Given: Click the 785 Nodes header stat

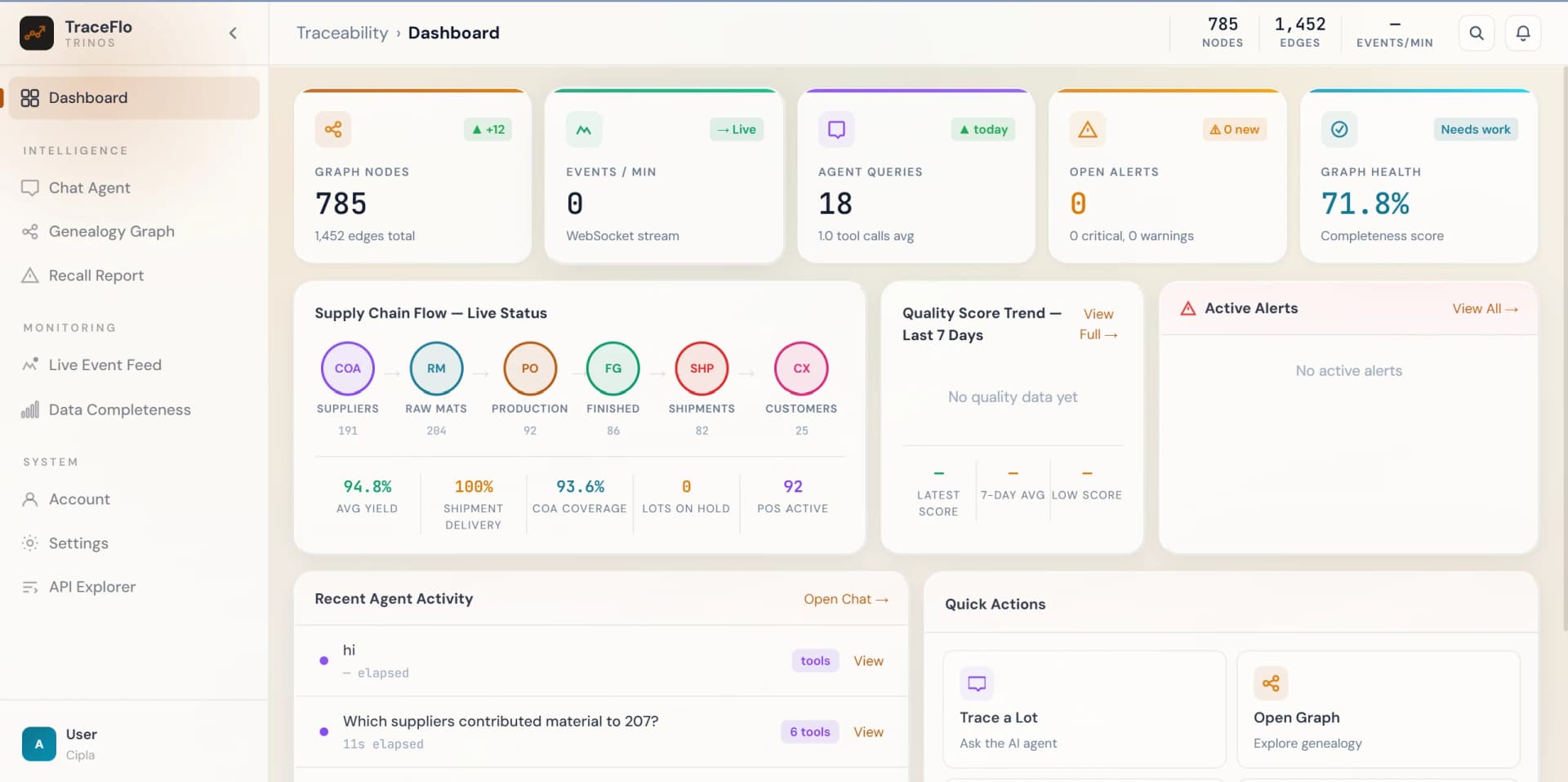Looking at the screenshot, I should click(x=1223, y=33).
